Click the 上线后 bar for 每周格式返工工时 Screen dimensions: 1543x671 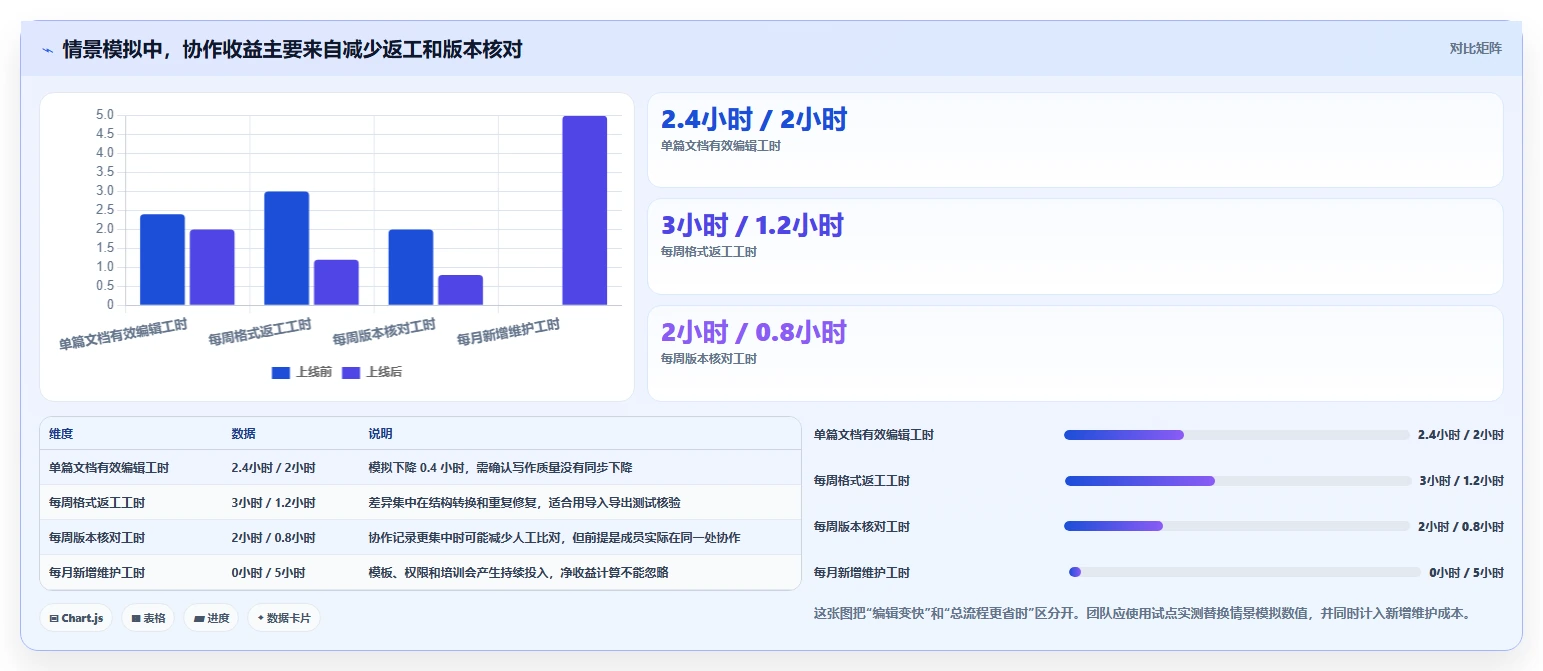click(336, 282)
